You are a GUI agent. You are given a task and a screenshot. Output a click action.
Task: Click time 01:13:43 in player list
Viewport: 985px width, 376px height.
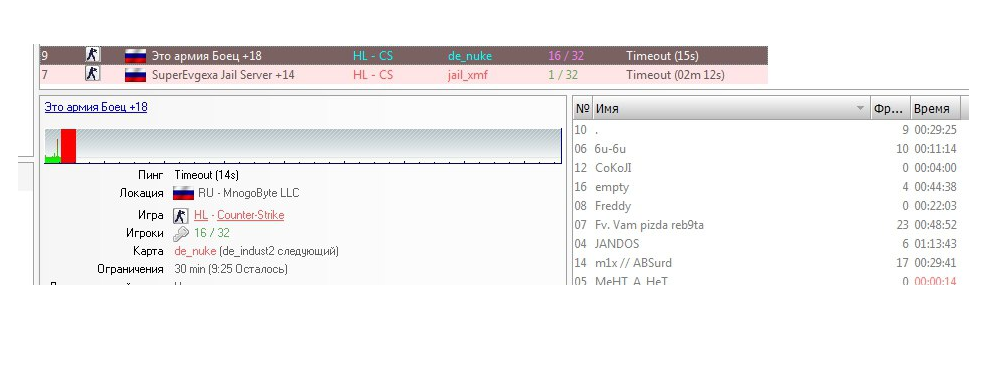point(935,244)
